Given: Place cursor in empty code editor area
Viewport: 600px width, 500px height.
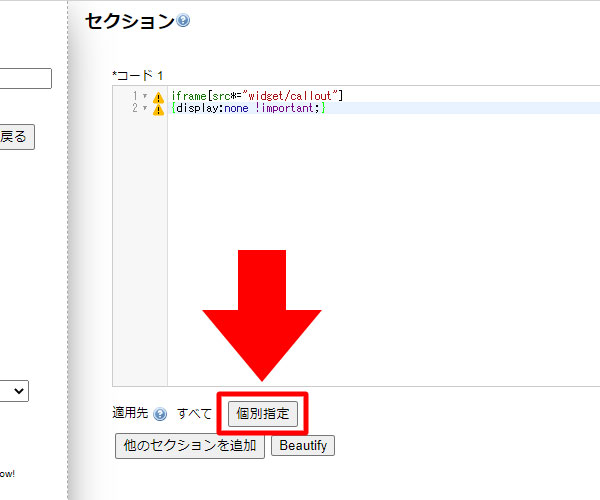Looking at the screenshot, I should pyautogui.click(x=383, y=249).
